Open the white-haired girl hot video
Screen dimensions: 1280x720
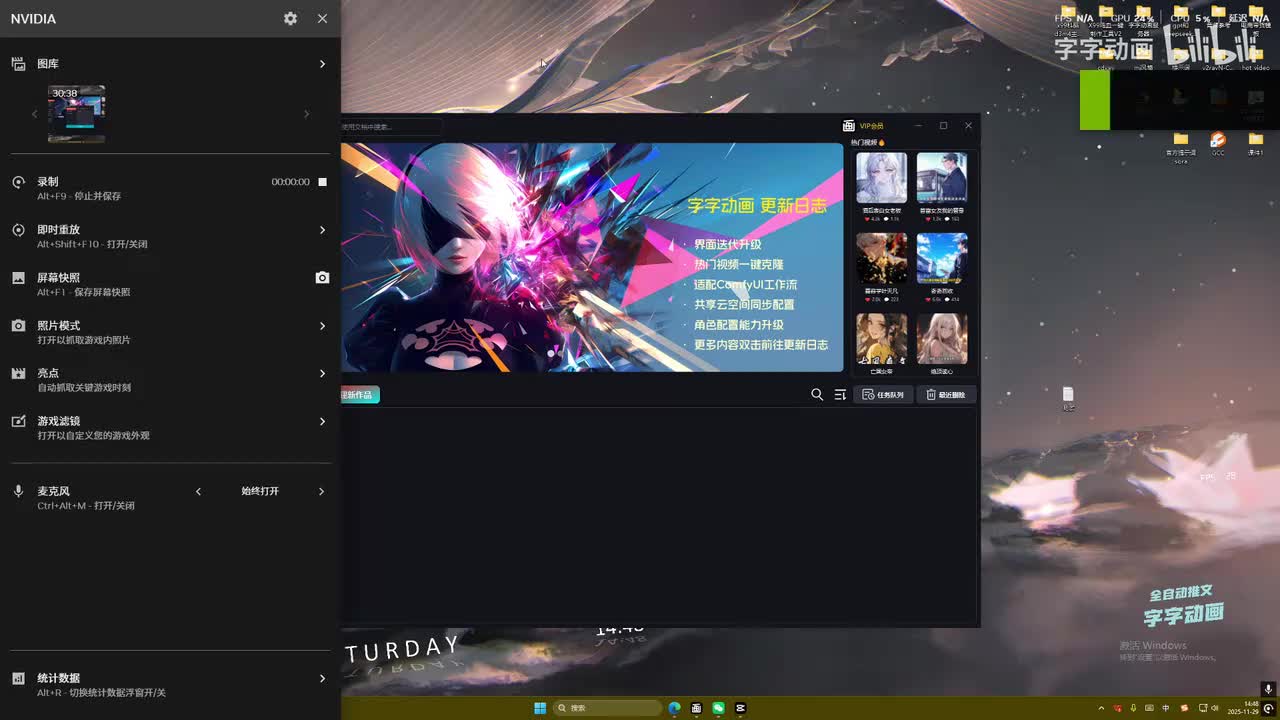(882, 178)
